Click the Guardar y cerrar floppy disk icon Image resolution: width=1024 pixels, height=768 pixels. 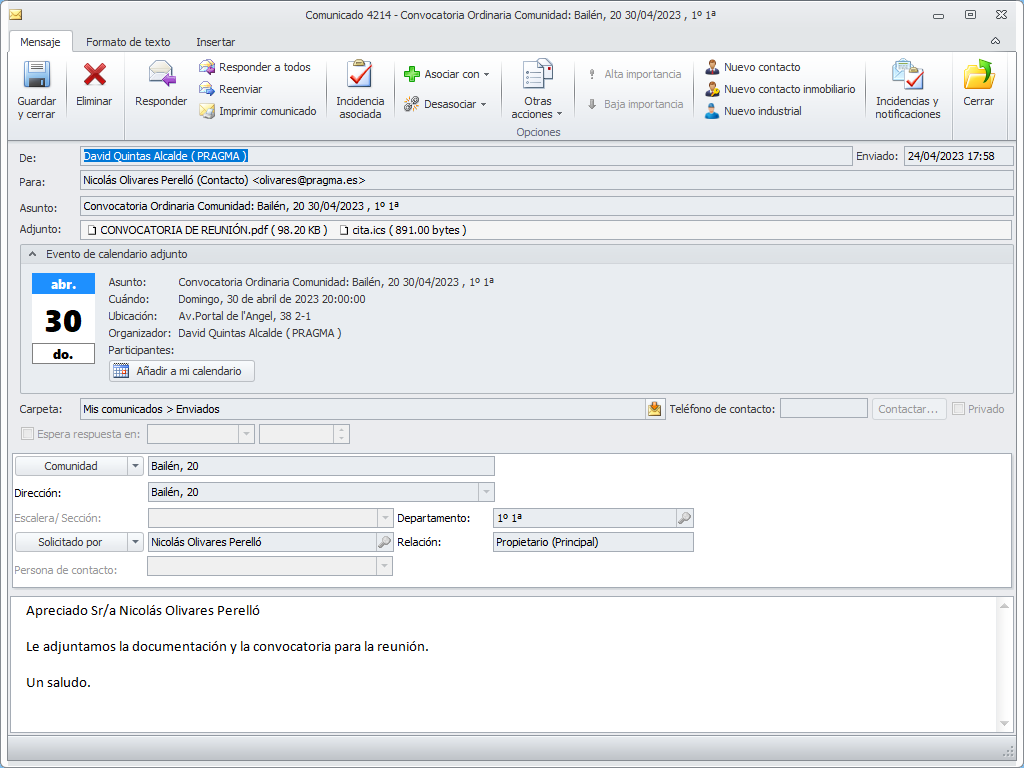point(37,74)
